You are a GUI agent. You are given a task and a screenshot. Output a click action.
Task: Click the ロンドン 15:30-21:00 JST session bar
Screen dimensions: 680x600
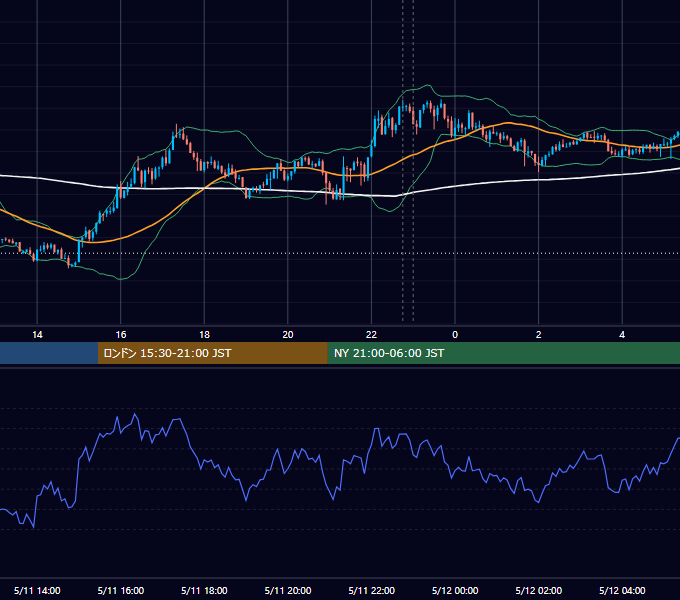212,353
